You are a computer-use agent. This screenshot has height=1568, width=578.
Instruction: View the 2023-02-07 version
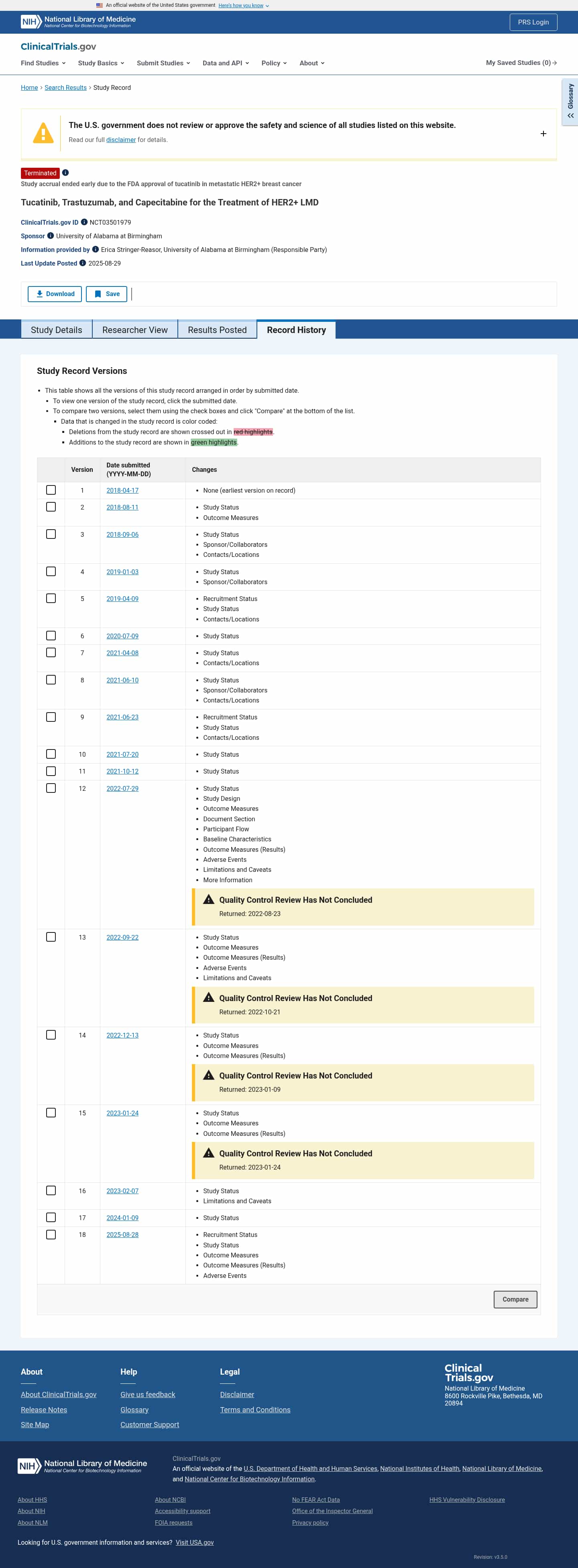122,1190
